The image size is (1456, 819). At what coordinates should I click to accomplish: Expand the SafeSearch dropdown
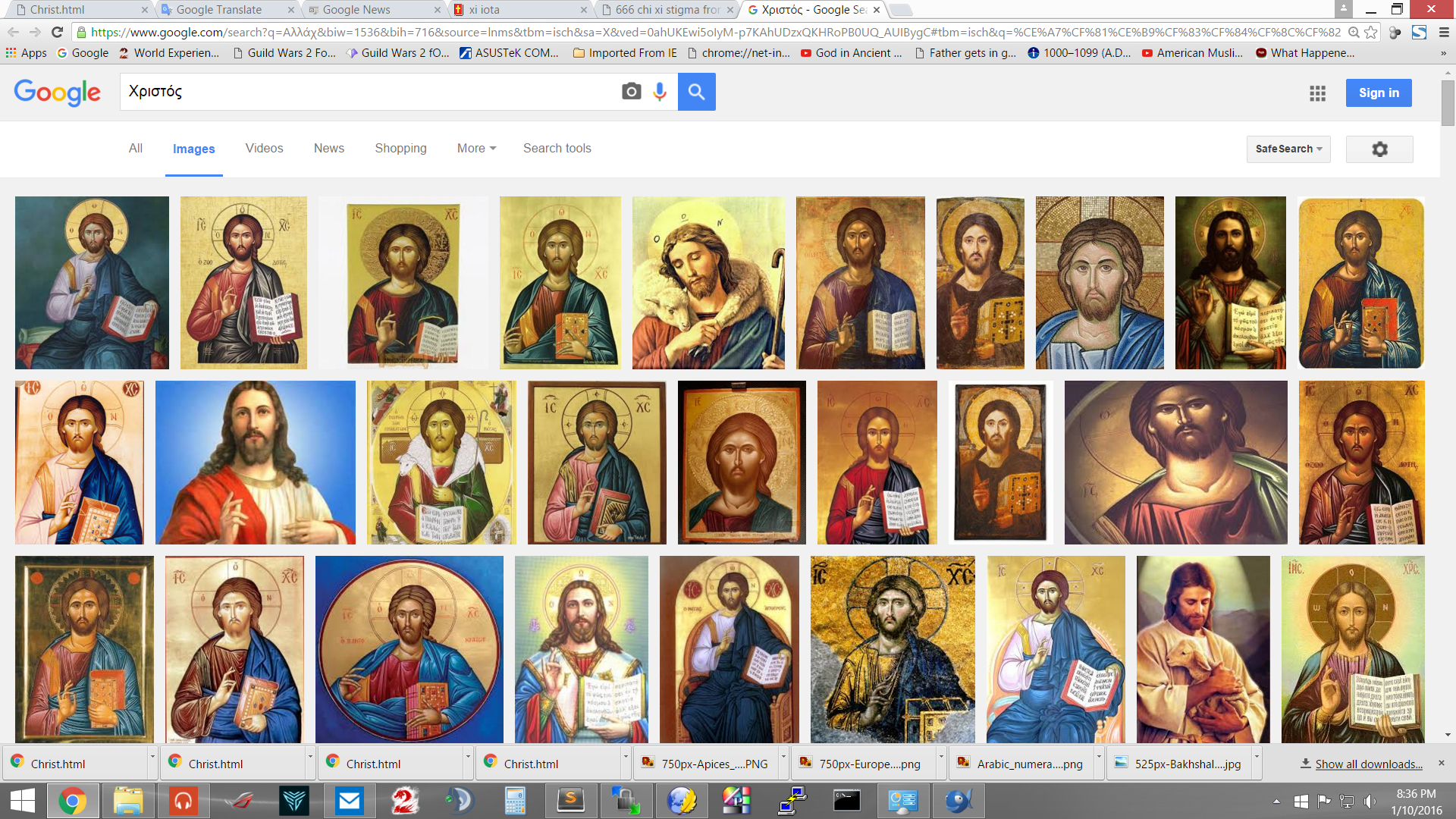1288,149
